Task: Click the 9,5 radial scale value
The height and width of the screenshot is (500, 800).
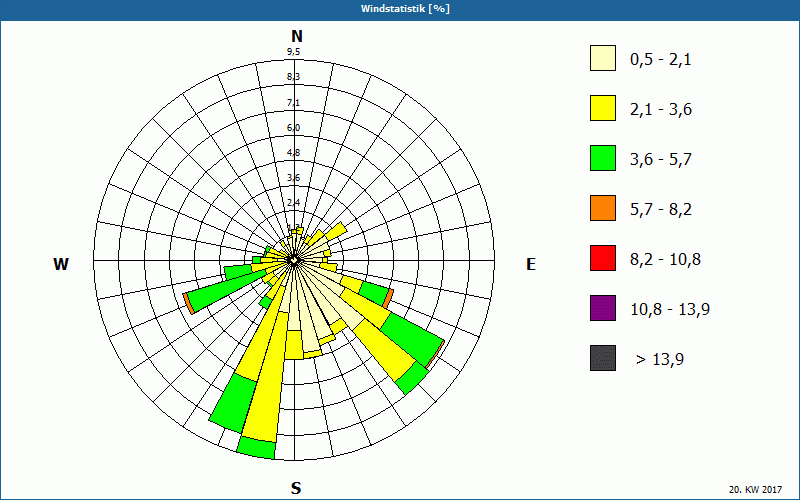Action: tap(293, 52)
